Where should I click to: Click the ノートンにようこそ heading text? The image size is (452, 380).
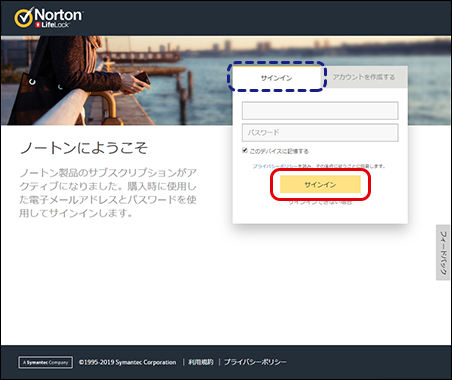[84, 148]
